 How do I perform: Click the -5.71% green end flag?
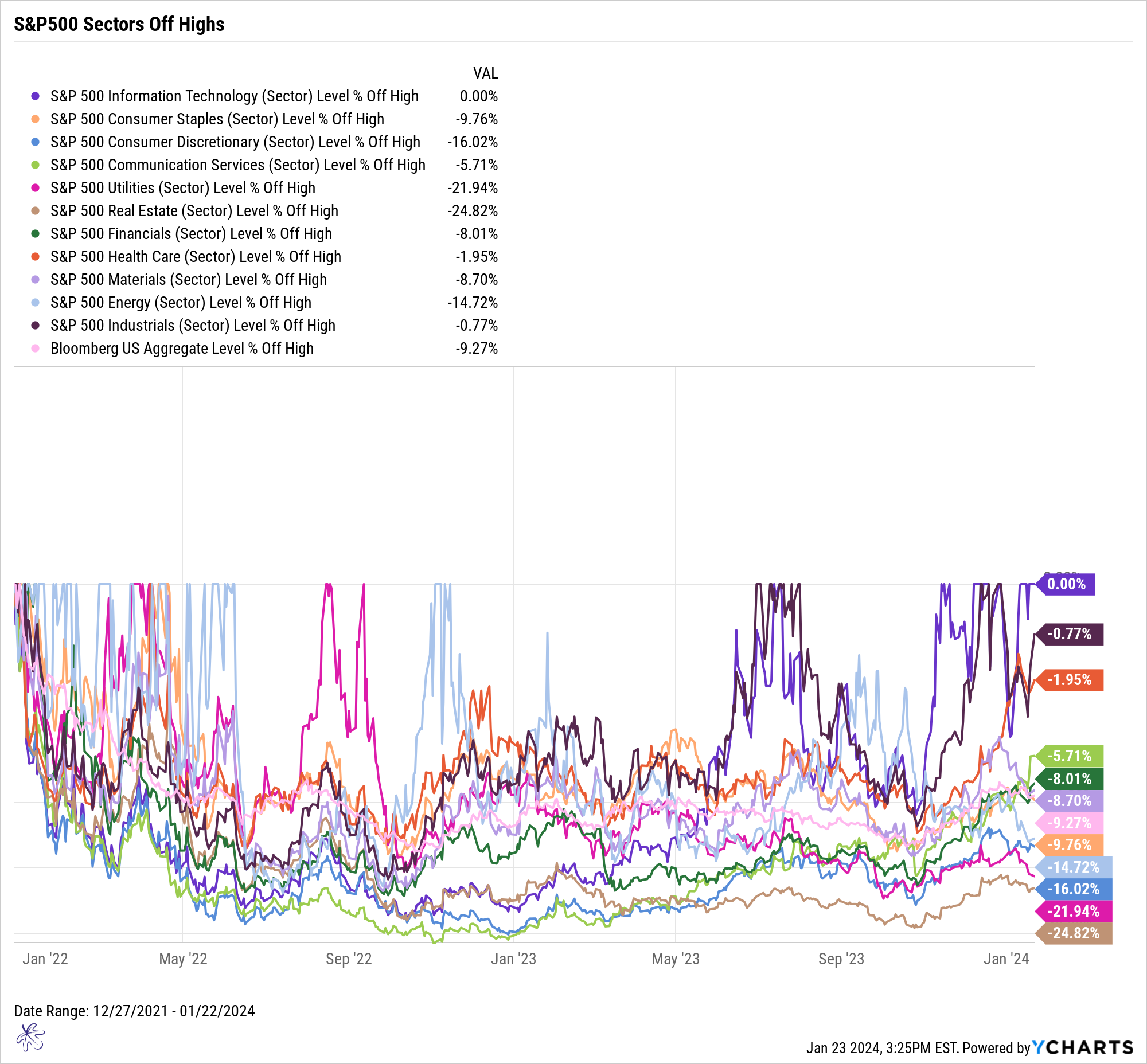tap(1069, 756)
